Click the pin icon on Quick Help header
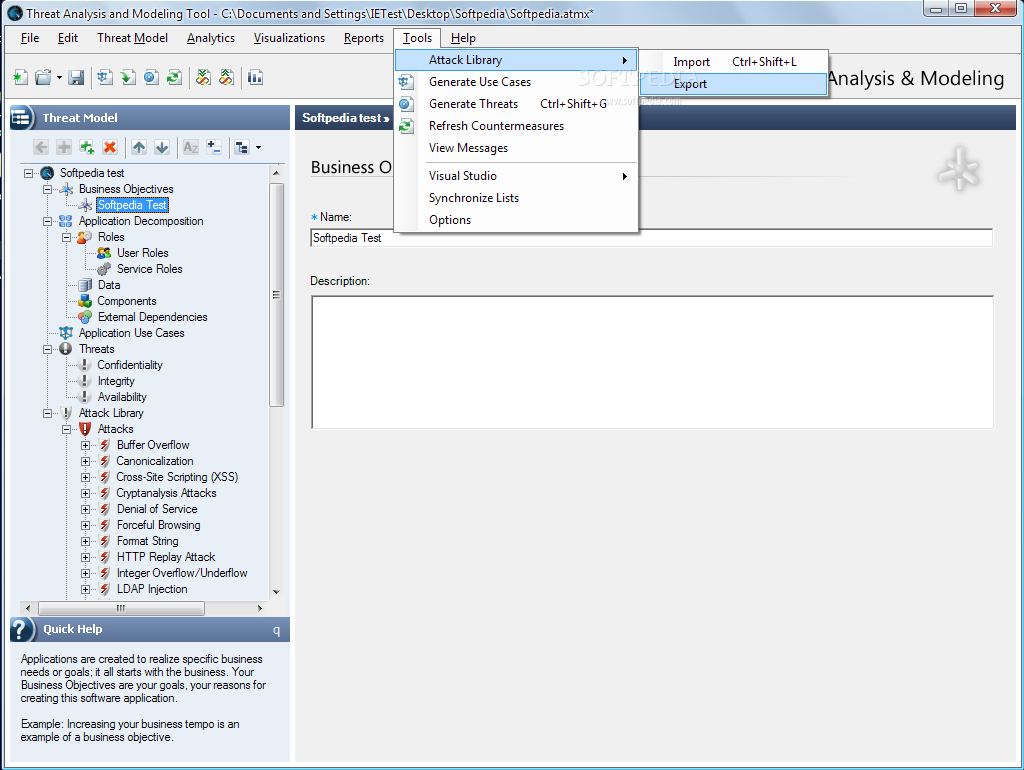 [x=276, y=630]
